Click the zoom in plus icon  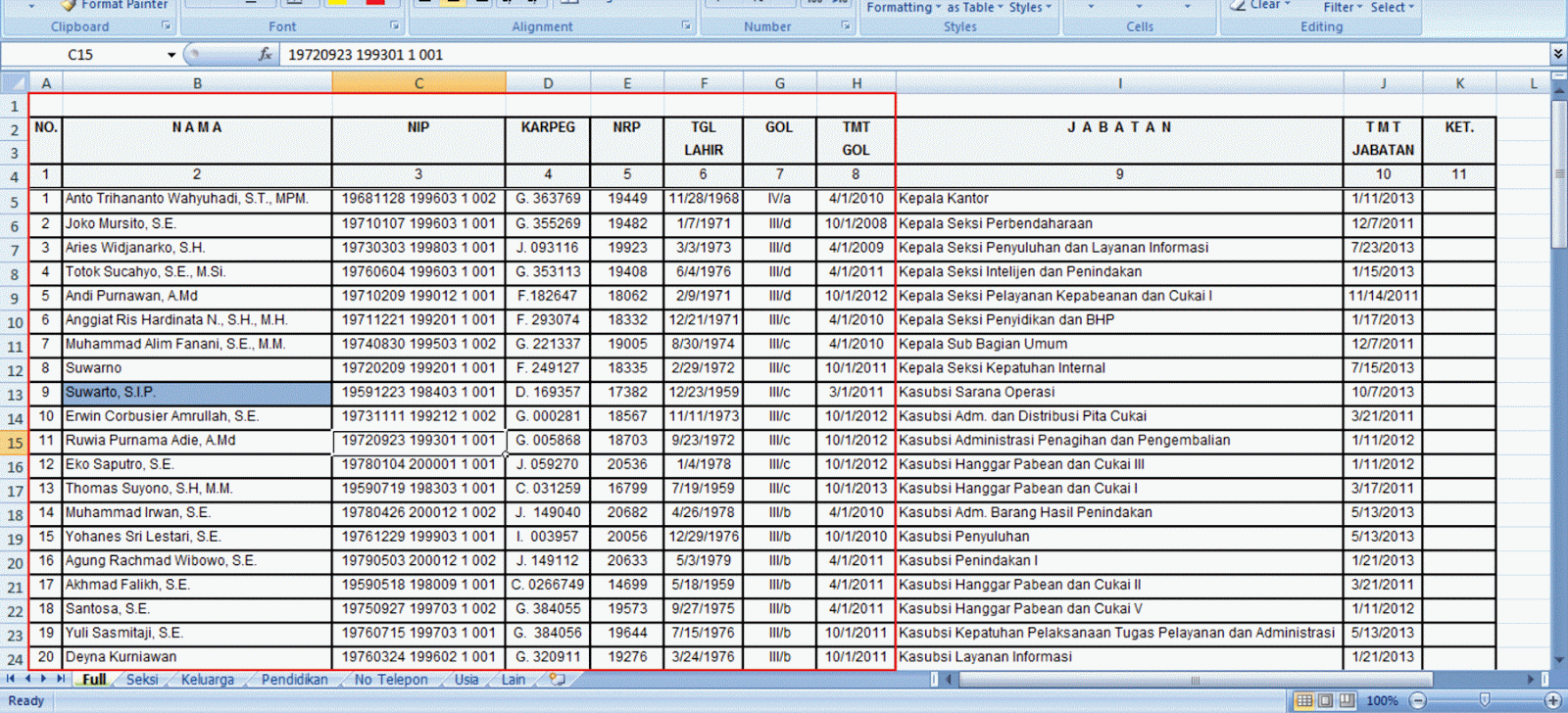tap(1552, 700)
